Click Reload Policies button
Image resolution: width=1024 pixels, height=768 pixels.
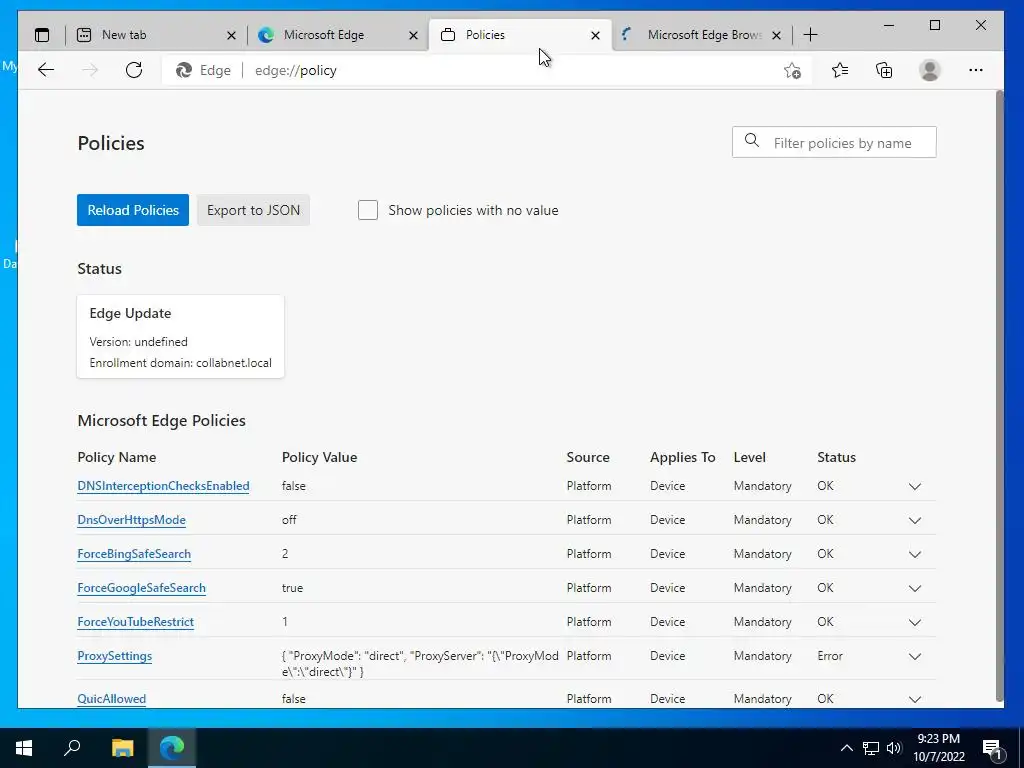point(133,210)
